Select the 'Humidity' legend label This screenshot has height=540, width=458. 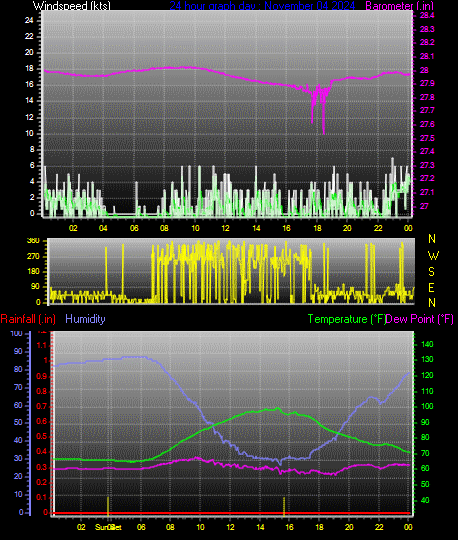tap(85, 319)
